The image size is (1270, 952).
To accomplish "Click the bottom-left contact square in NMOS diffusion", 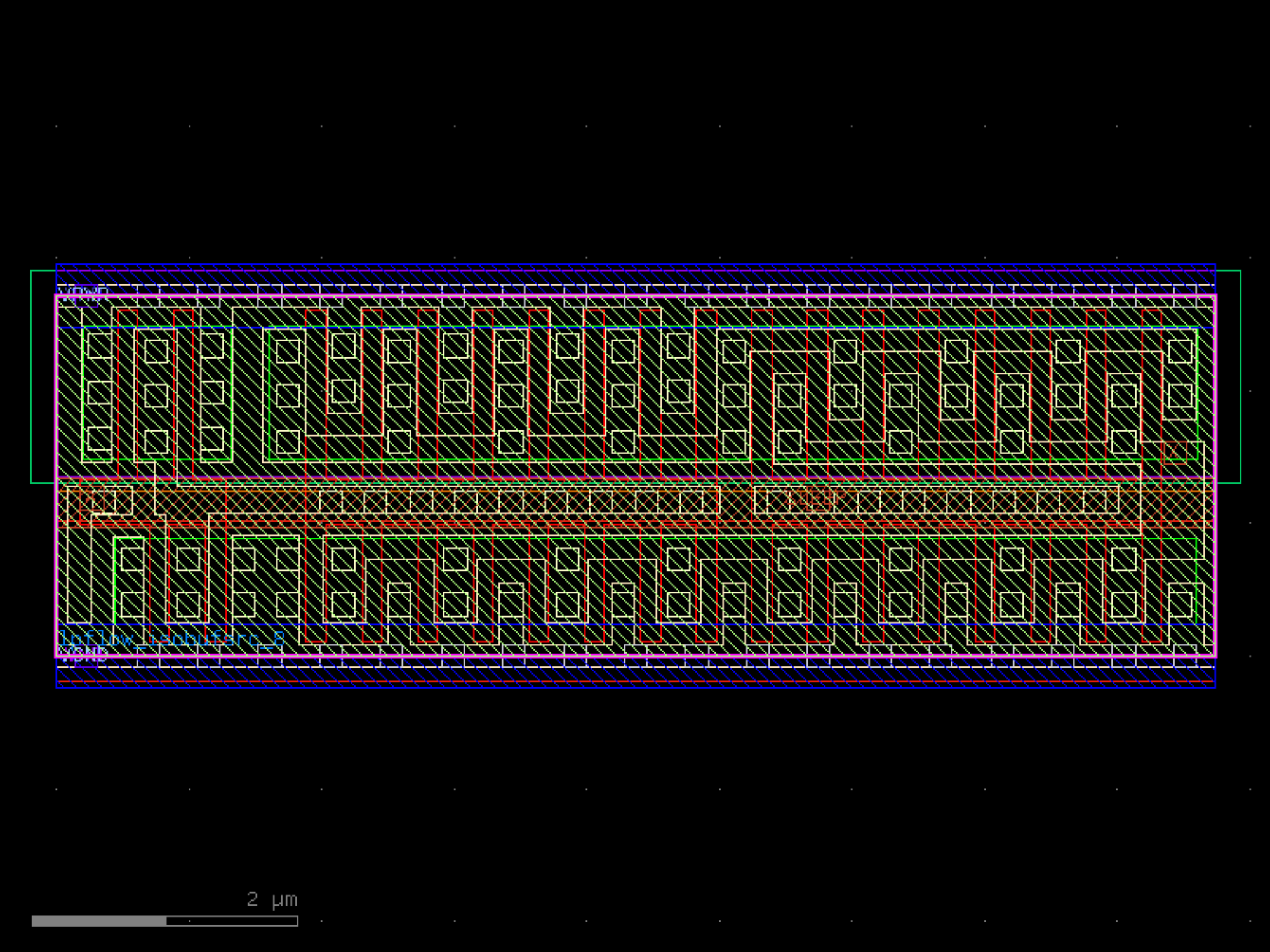I will click(x=132, y=604).
